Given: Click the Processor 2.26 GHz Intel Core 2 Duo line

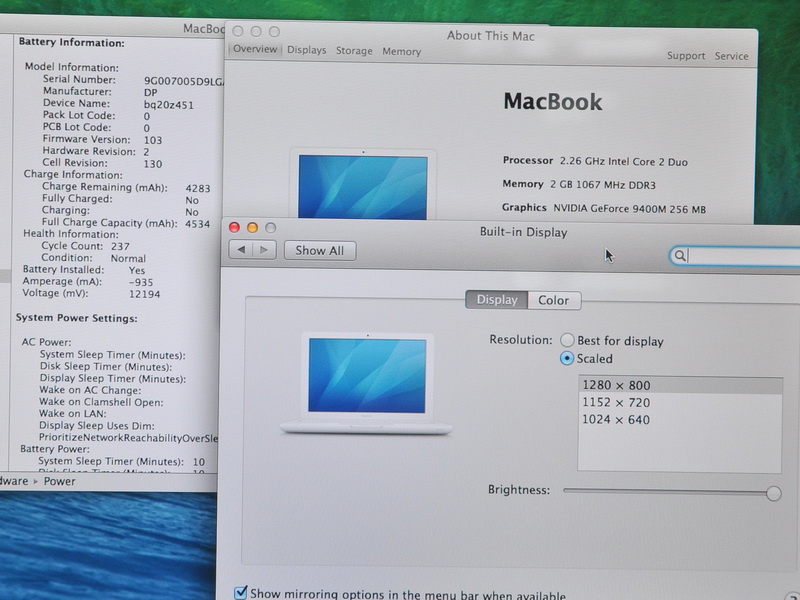Looking at the screenshot, I should pos(595,161).
